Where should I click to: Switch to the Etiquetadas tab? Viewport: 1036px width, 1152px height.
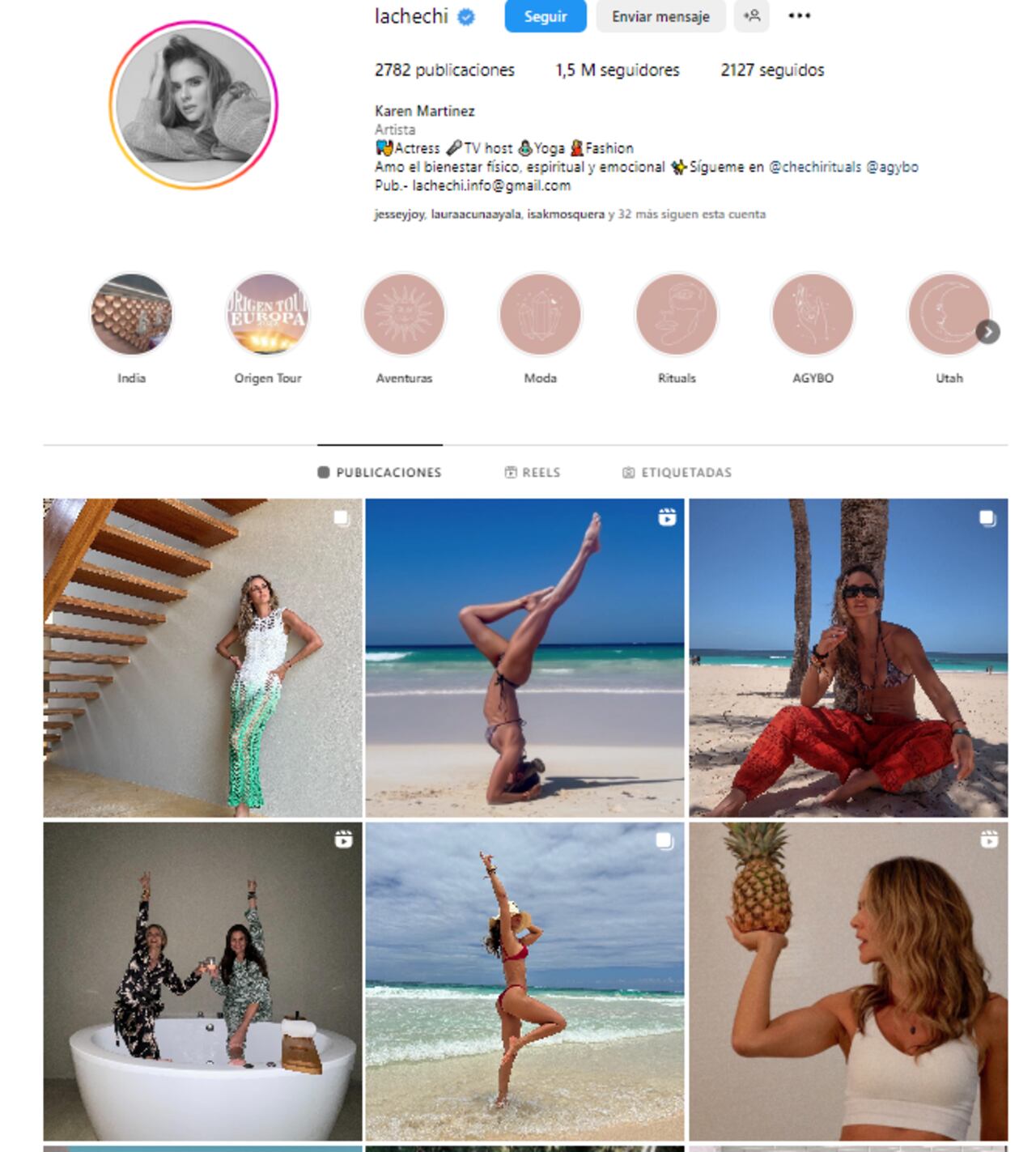[677, 472]
